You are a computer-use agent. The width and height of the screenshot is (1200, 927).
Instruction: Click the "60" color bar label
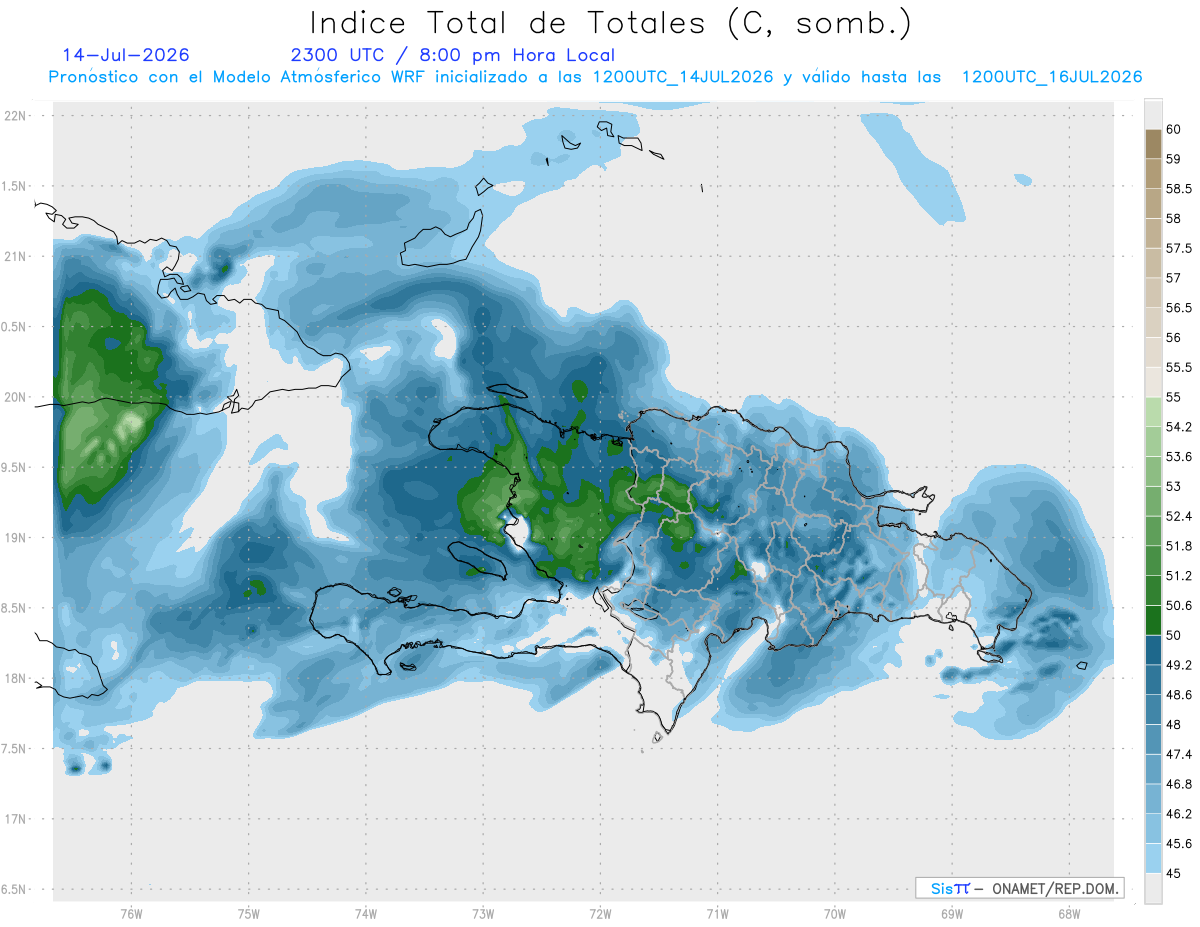(1173, 129)
